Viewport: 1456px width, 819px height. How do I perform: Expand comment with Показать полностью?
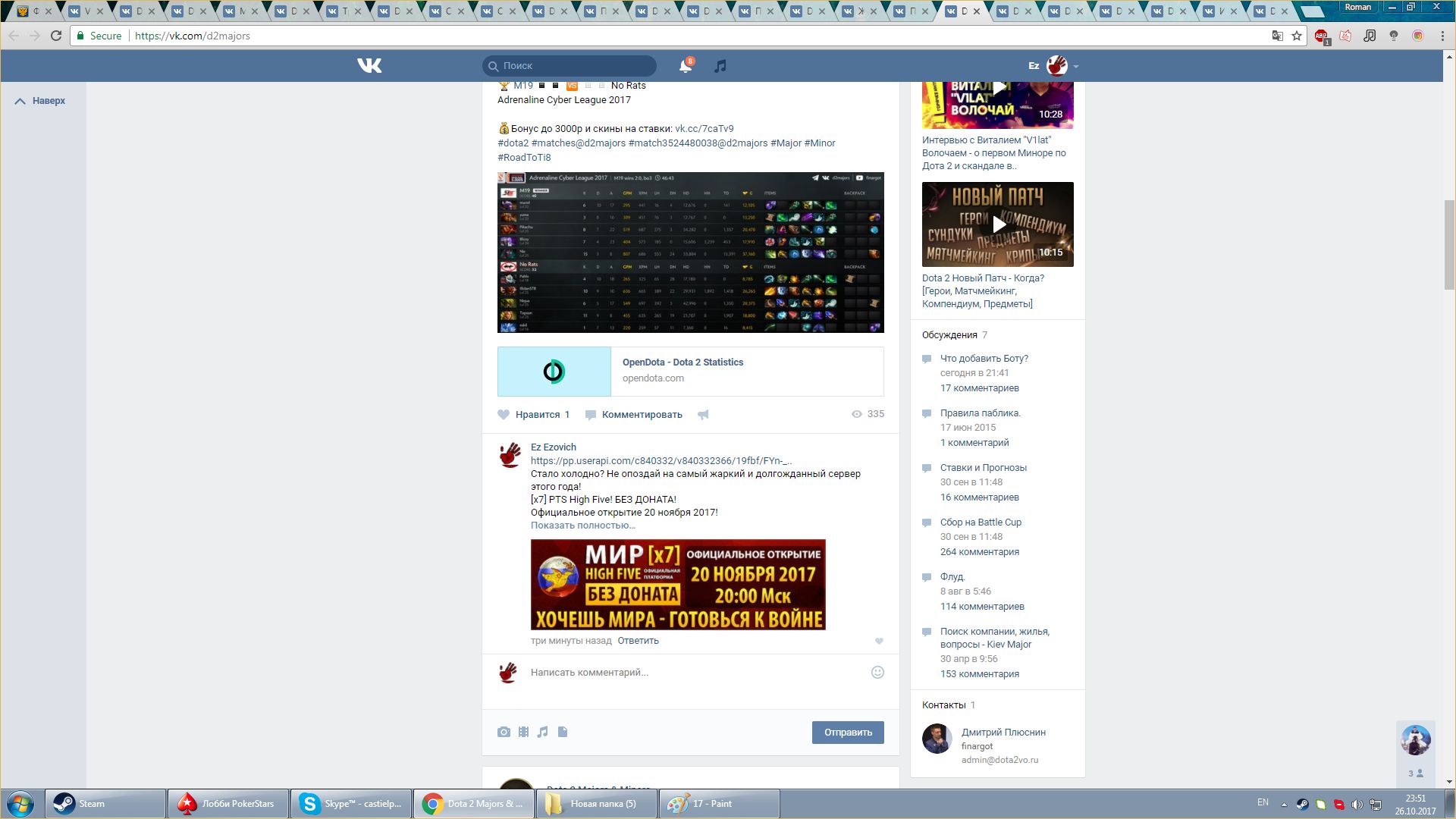pyautogui.click(x=582, y=525)
